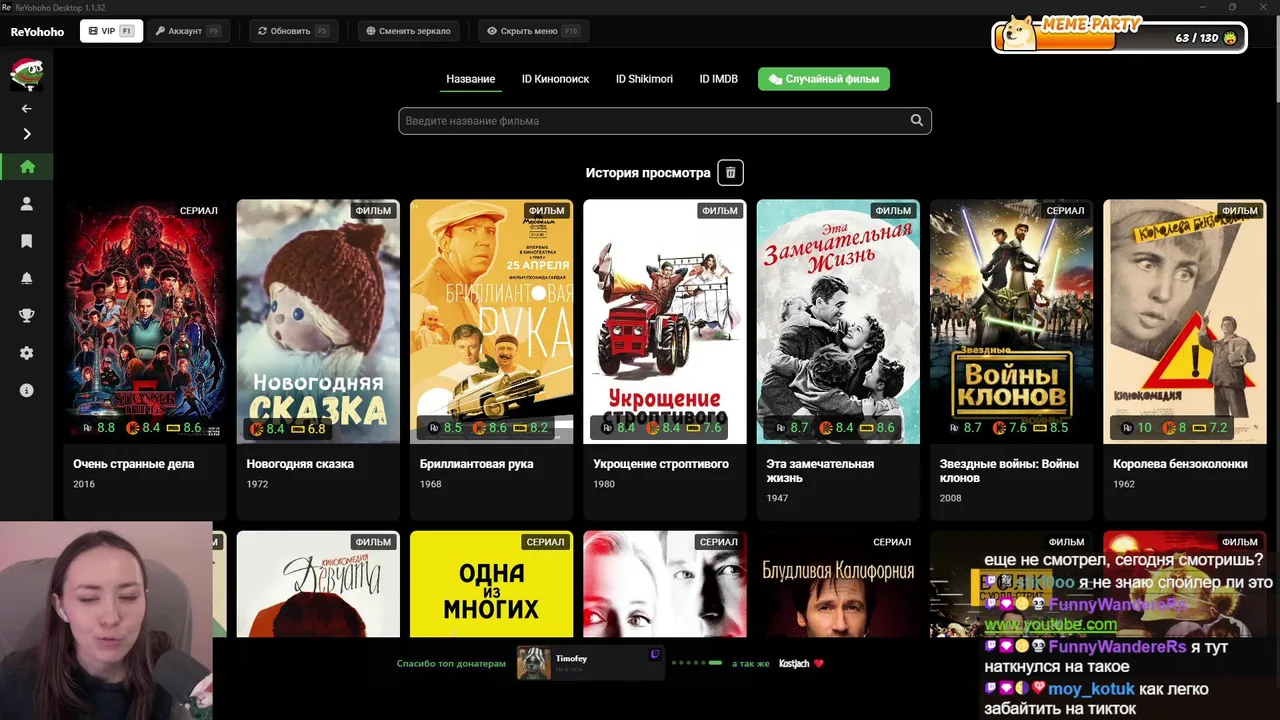1280x720 pixels.
Task: Click the VIP button
Action: click(x=111, y=31)
